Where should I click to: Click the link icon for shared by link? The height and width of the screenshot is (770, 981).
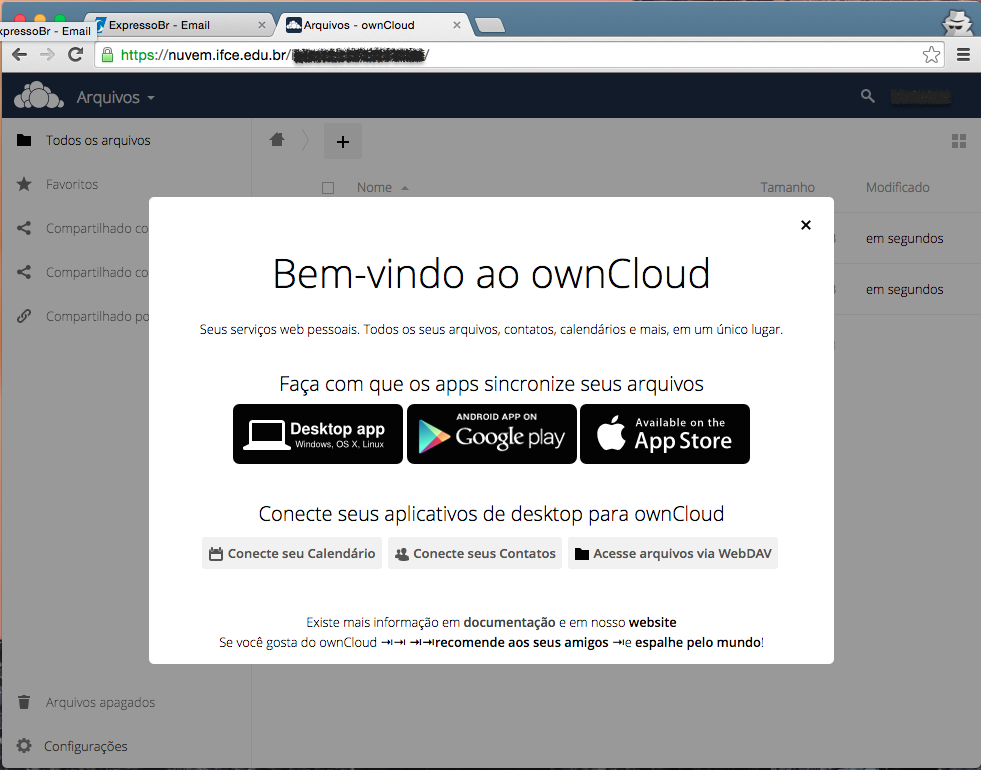(x=24, y=316)
